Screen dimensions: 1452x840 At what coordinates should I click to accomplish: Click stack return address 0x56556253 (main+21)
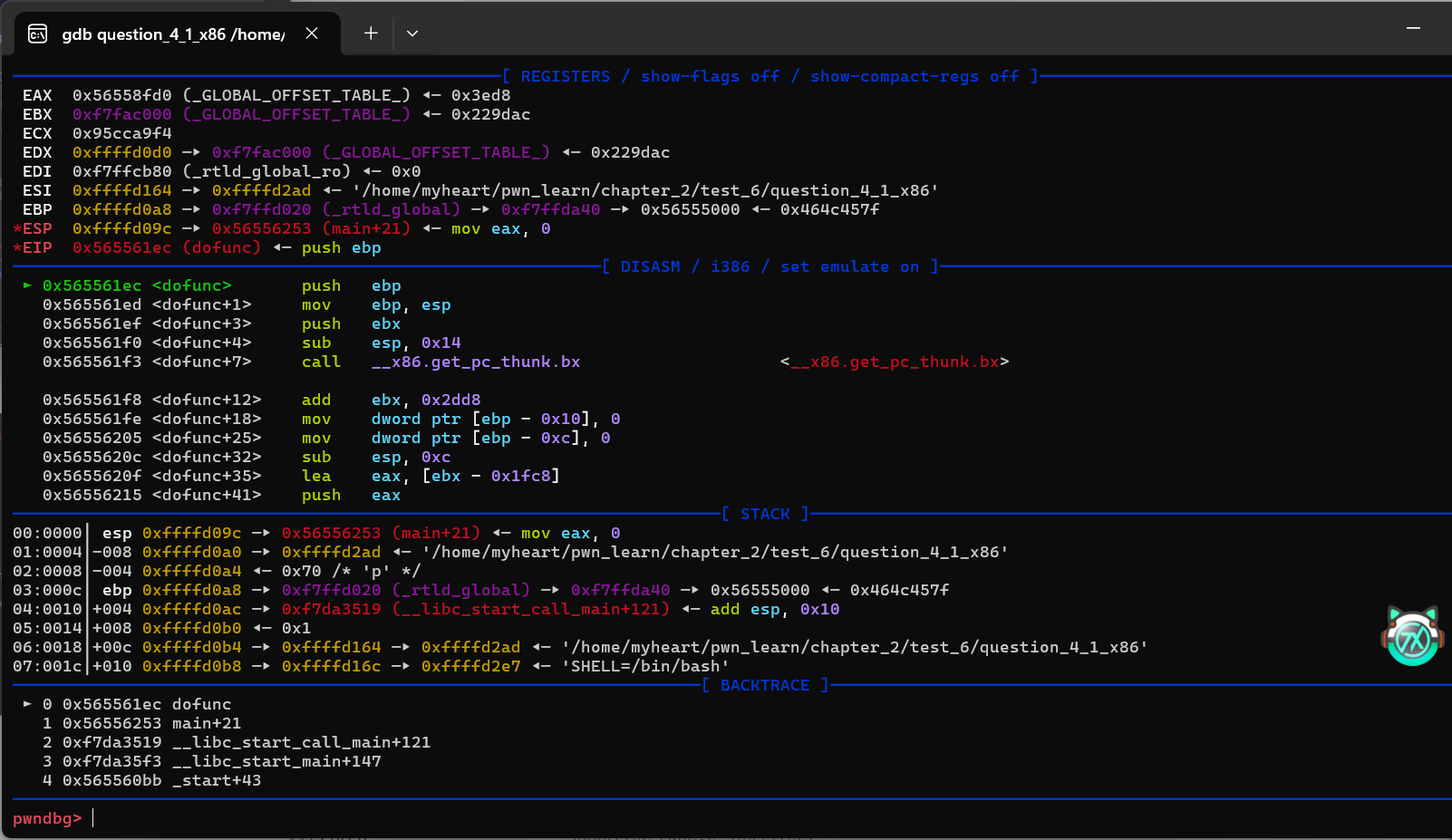[381, 533]
